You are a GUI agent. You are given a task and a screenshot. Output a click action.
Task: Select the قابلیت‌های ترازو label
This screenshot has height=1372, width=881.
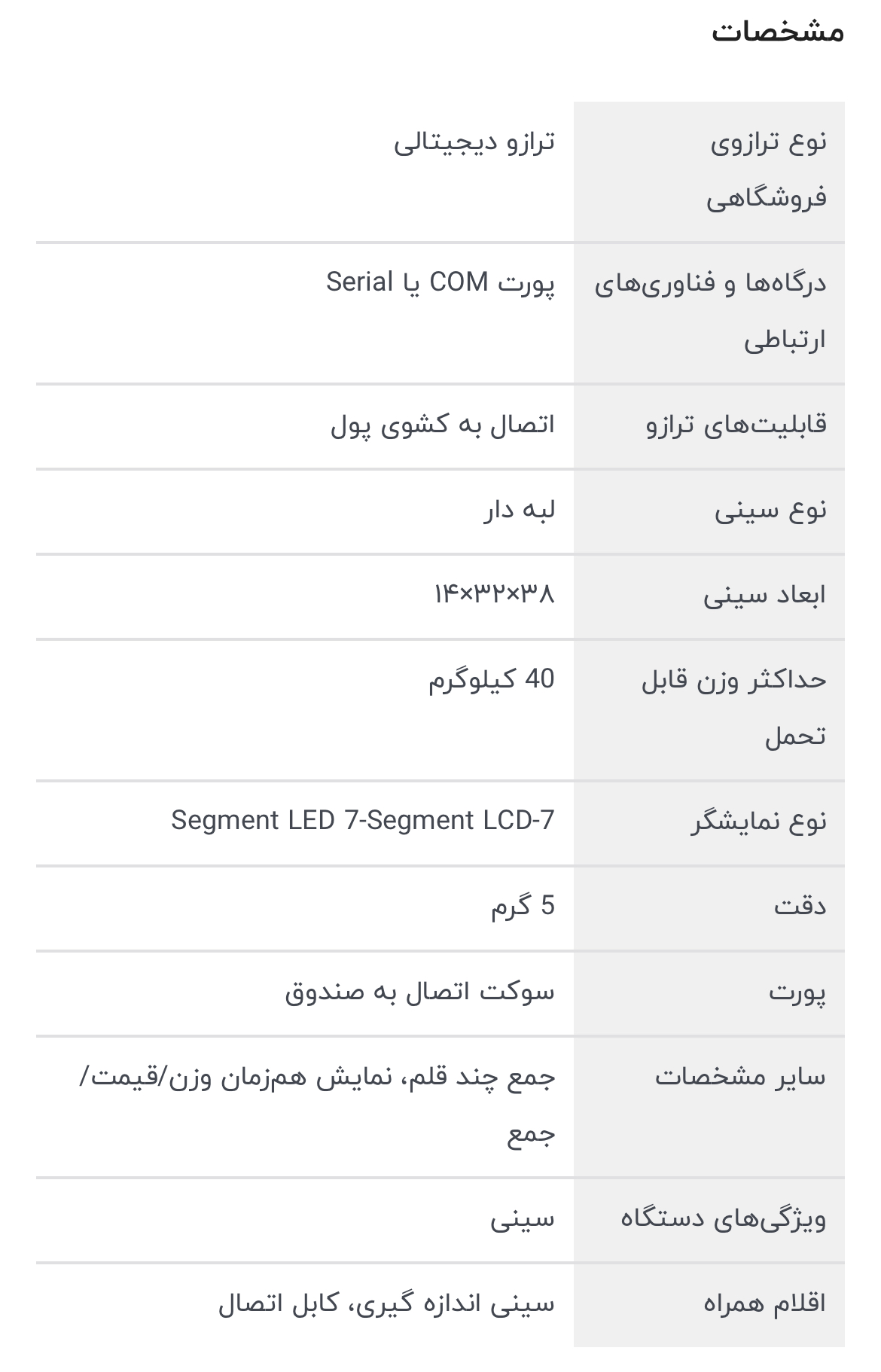point(736,425)
